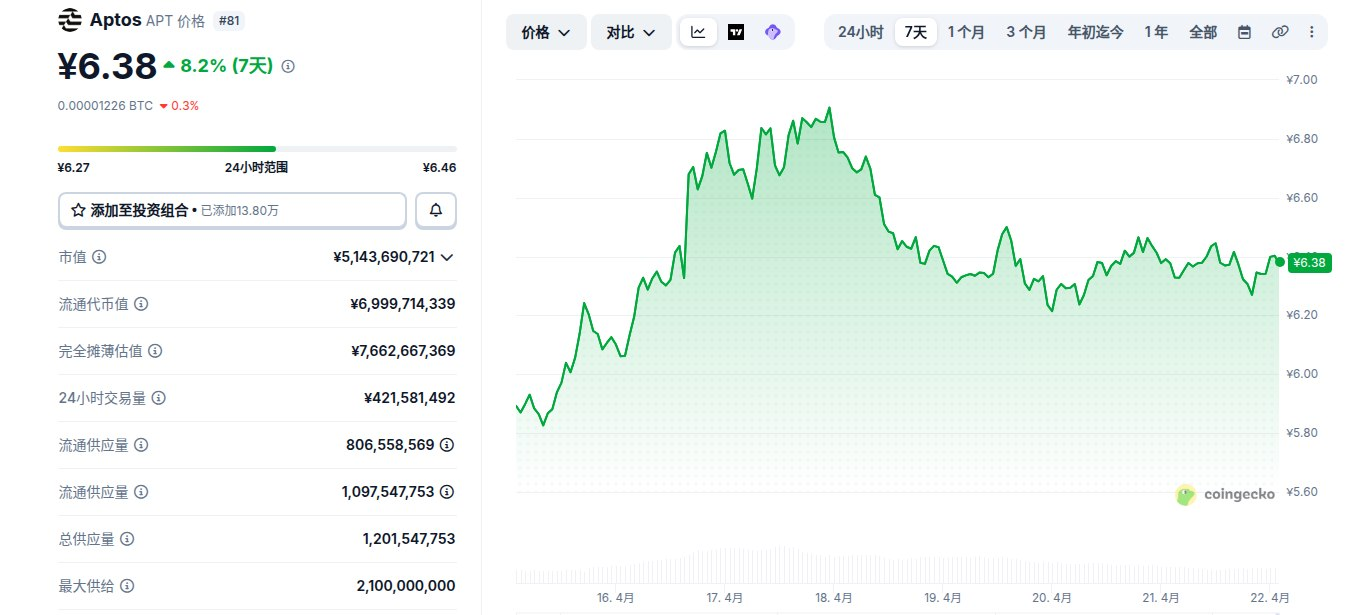Select the 24小时 time range
Screen dimensions: 1360x615
click(x=860, y=32)
